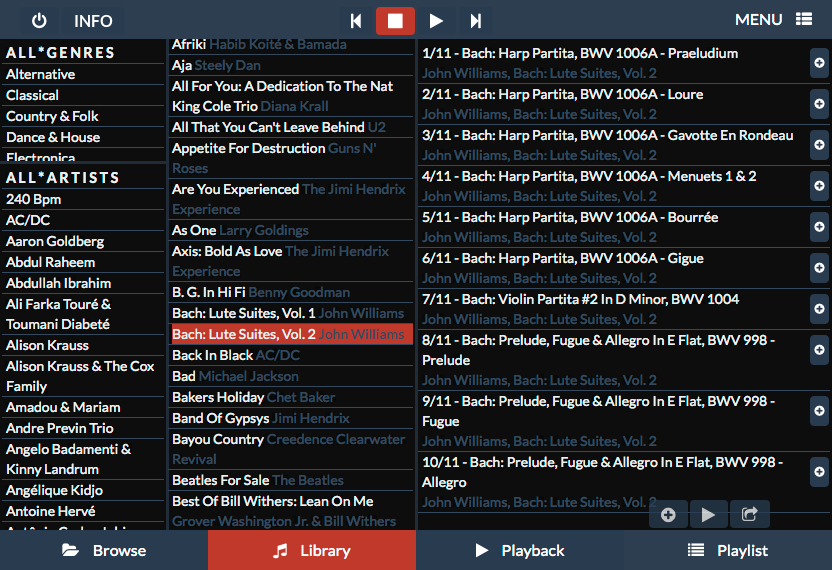
Task: Select artist Angelo Badamenti & Kinny Landrum
Action: (83, 460)
